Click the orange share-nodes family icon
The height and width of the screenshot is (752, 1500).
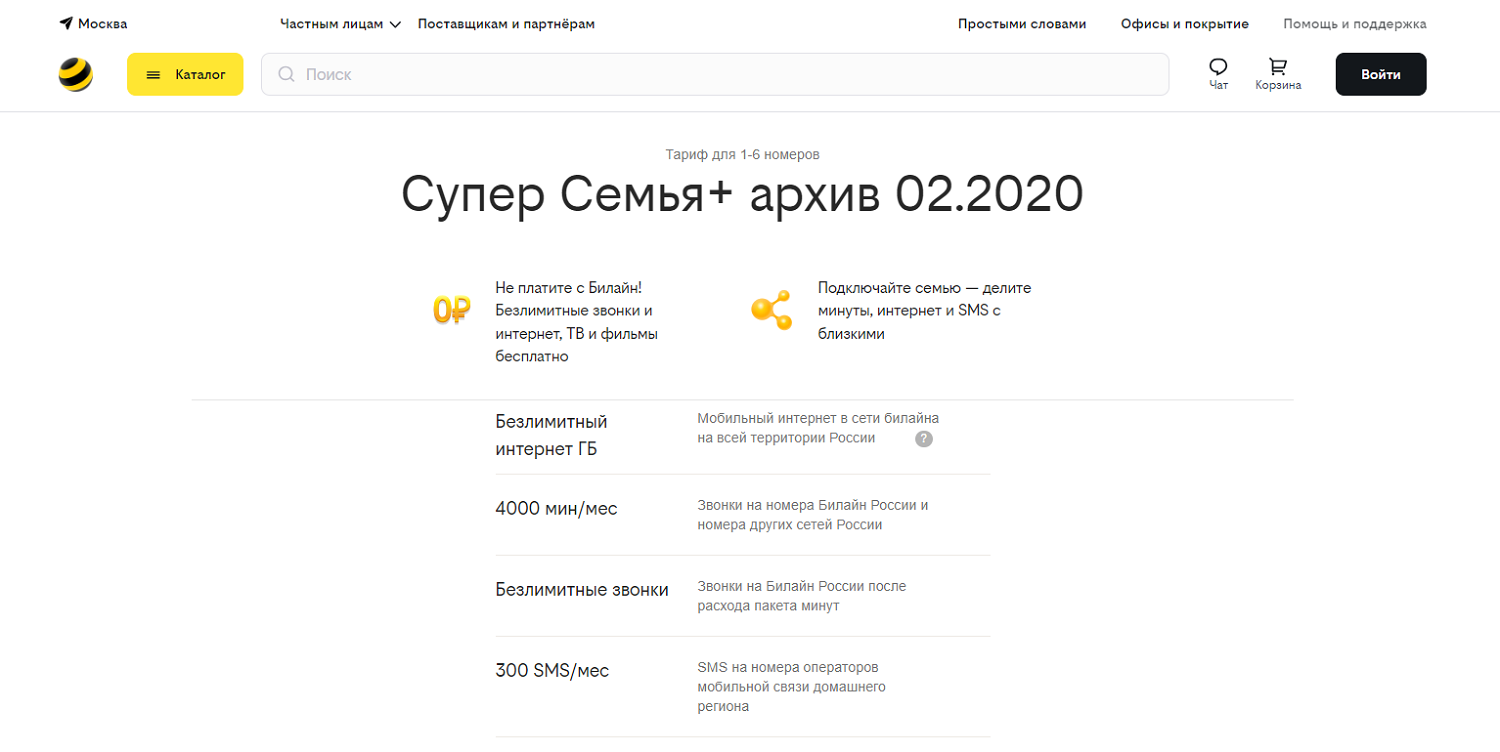[771, 310]
